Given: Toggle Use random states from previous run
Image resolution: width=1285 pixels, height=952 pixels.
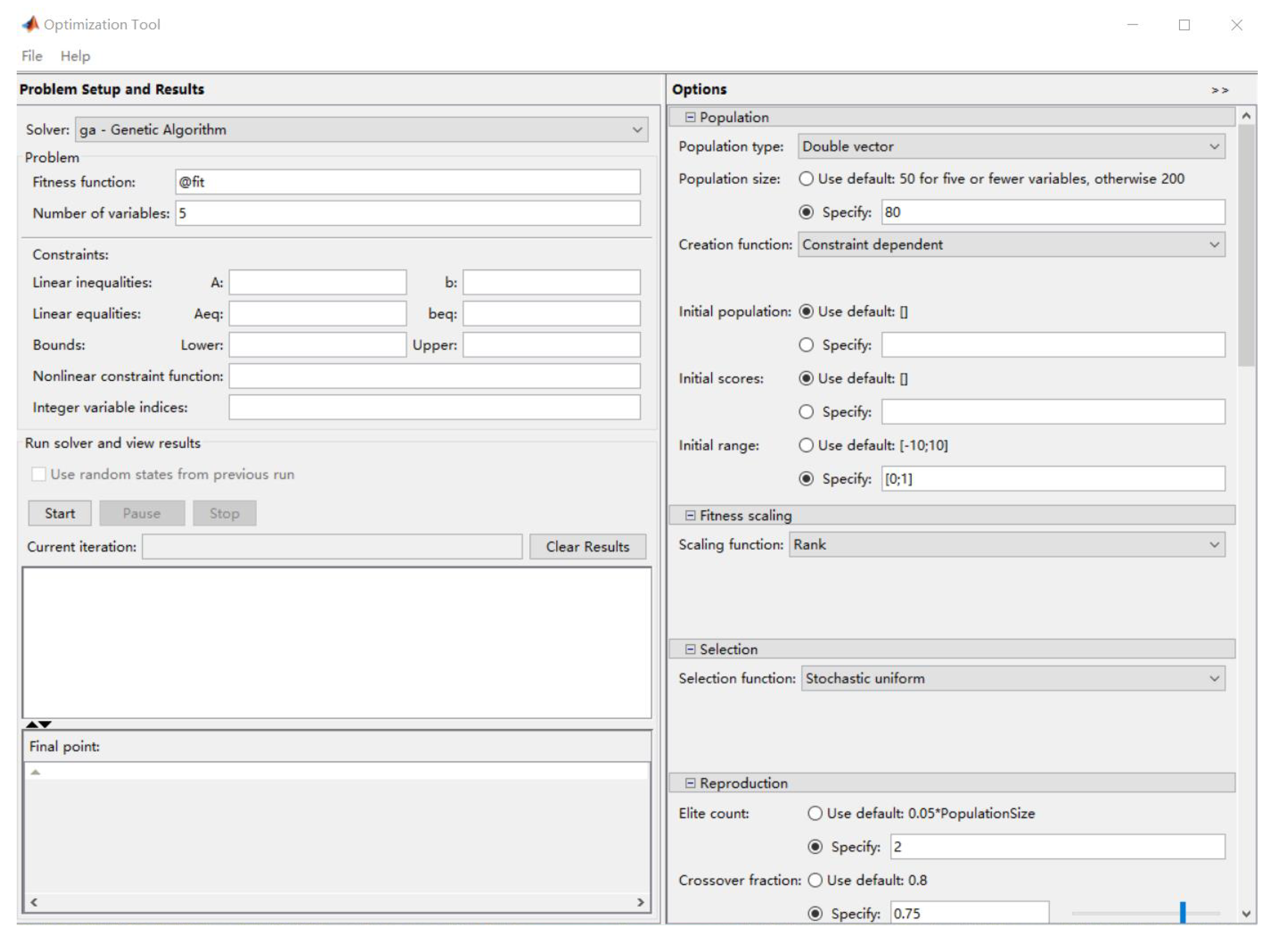Looking at the screenshot, I should pyautogui.click(x=39, y=474).
